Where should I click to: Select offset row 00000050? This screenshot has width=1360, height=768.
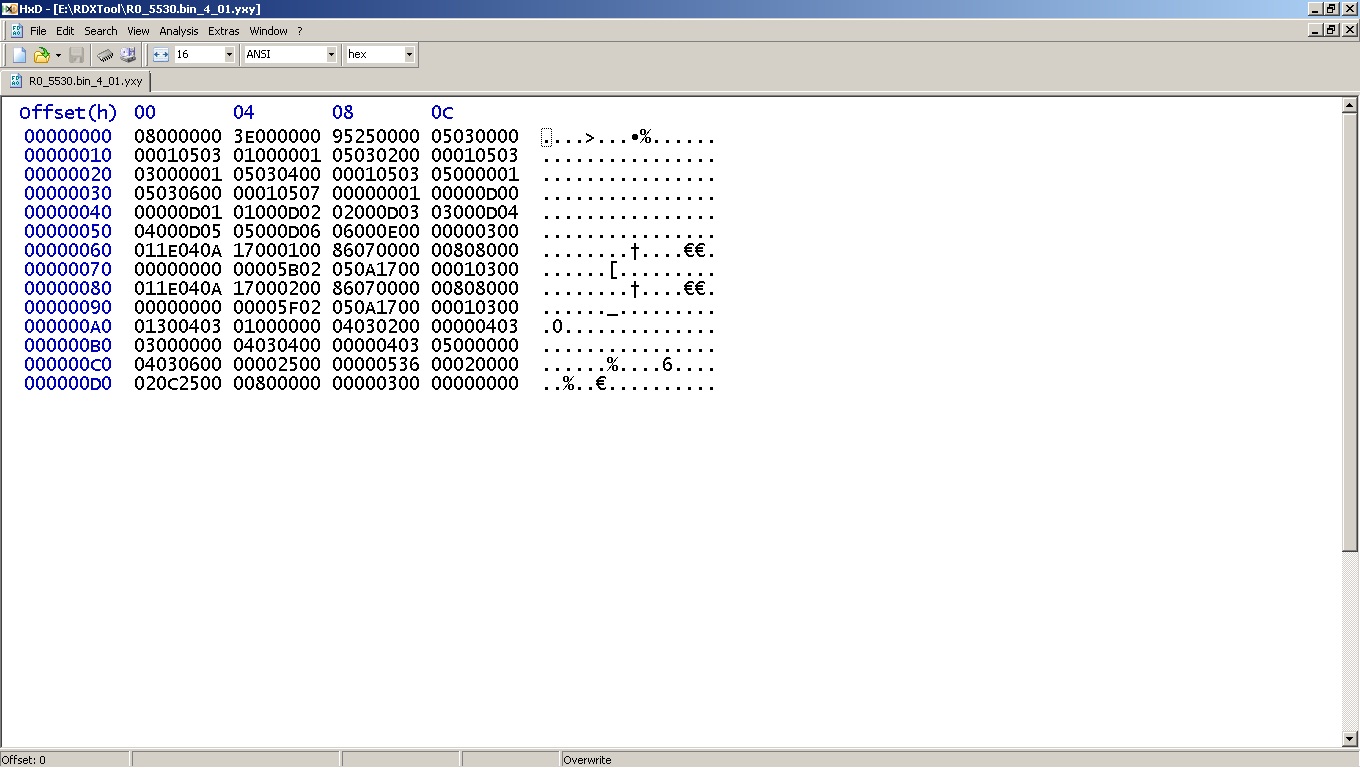tap(68, 231)
